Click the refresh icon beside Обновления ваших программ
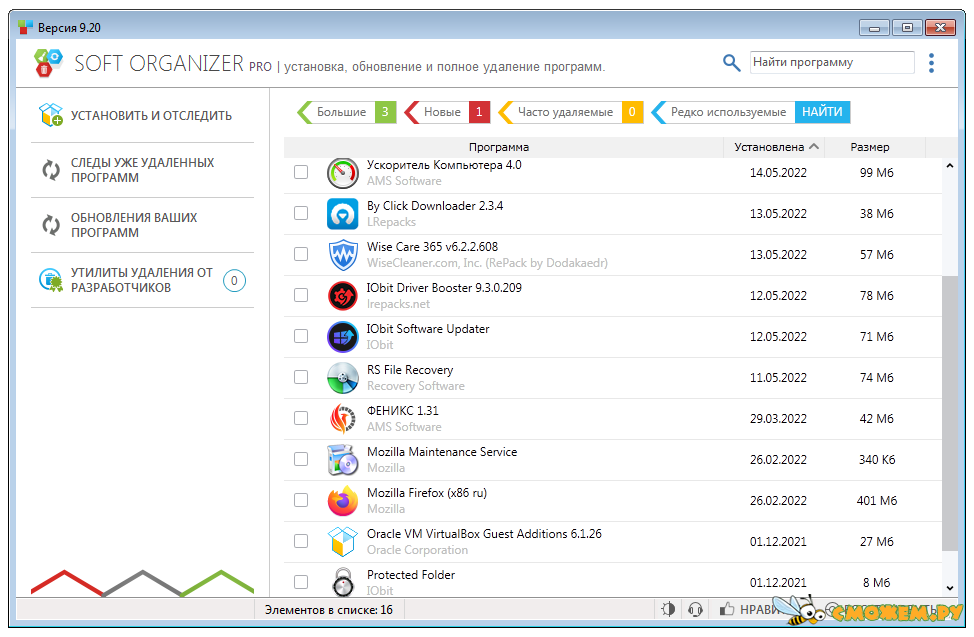The width and height of the screenshot is (974, 637). pyautogui.click(x=51, y=224)
